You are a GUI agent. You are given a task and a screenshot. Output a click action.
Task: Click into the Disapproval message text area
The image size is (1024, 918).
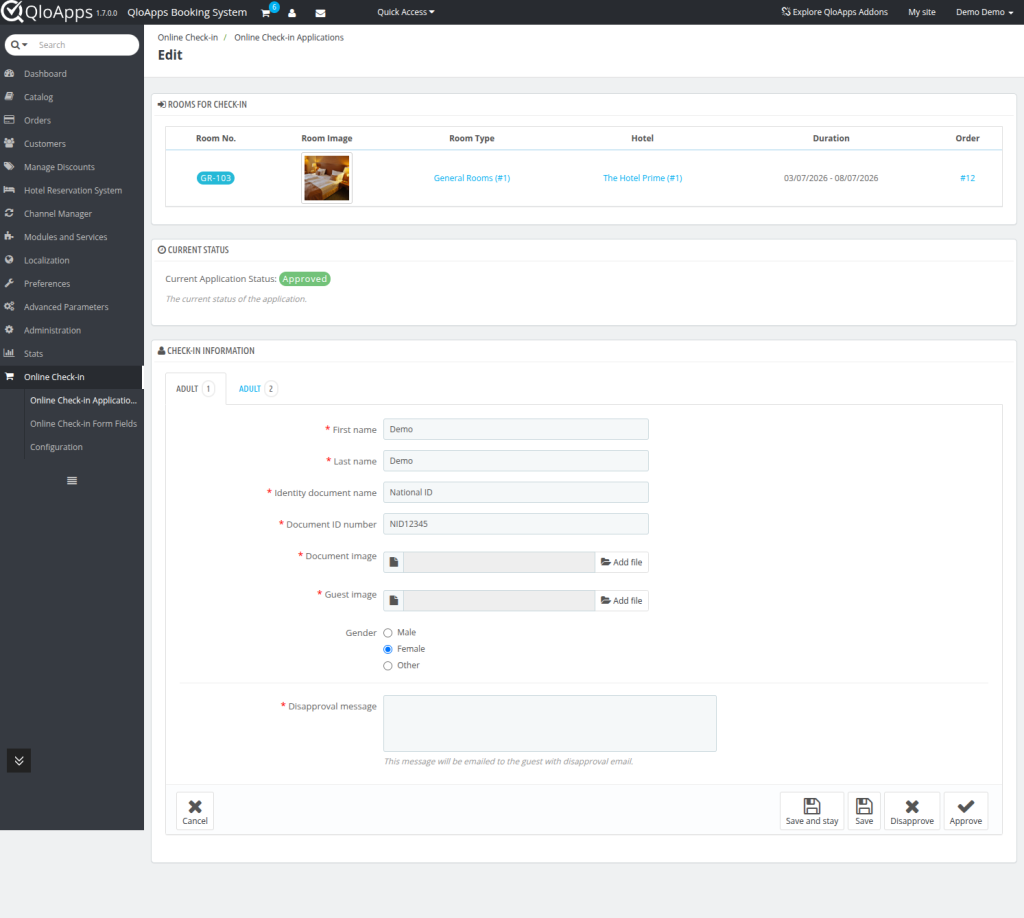[549, 723]
